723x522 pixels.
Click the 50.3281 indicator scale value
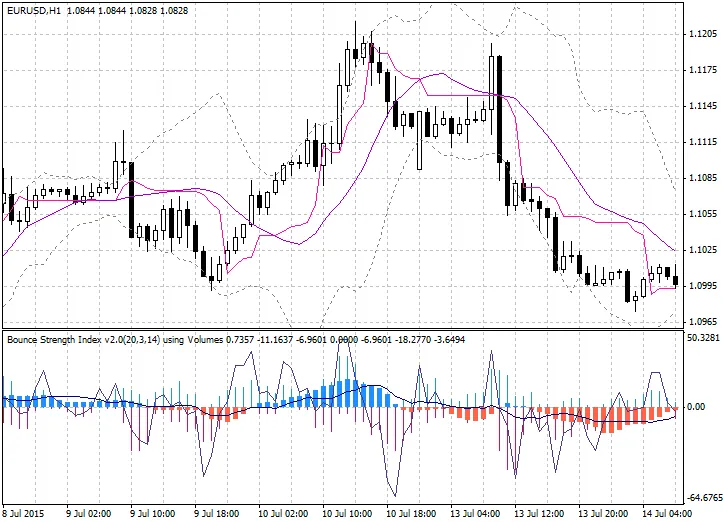[702, 340]
